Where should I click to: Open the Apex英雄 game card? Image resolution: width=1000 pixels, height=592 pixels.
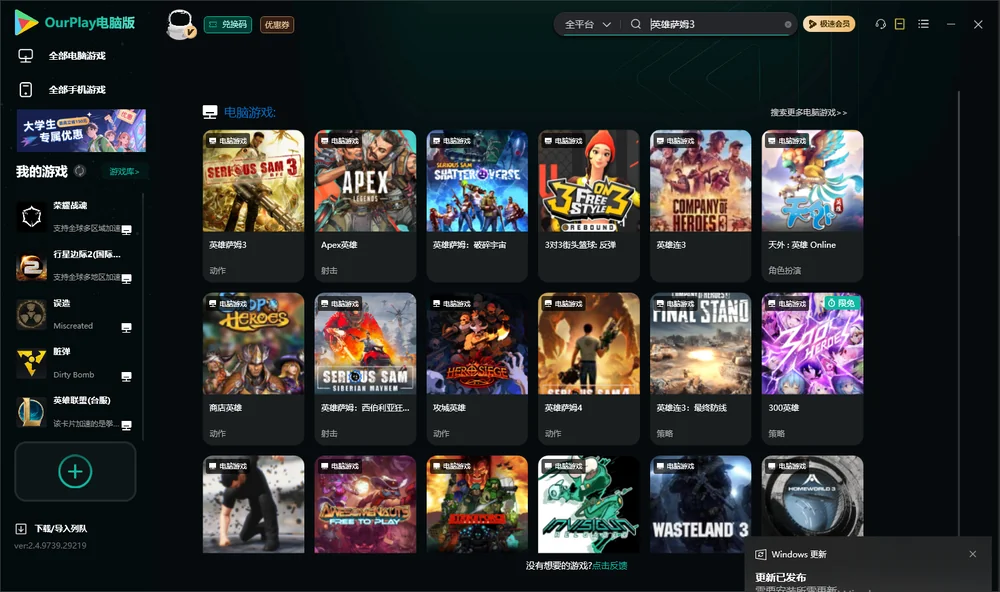365,205
